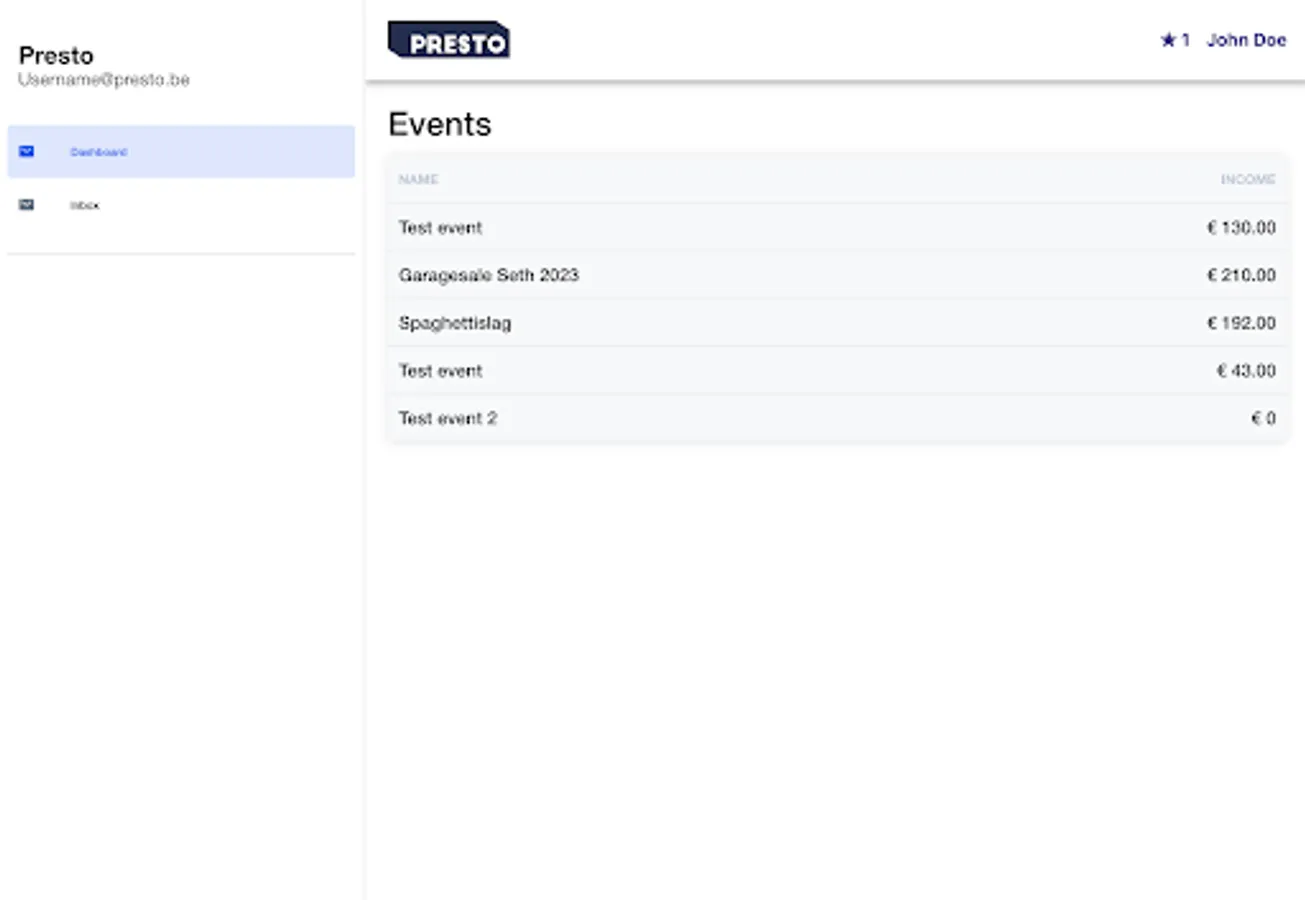1305x900 pixels.
Task: Click the Username@presto.be email text
Action: point(103,79)
